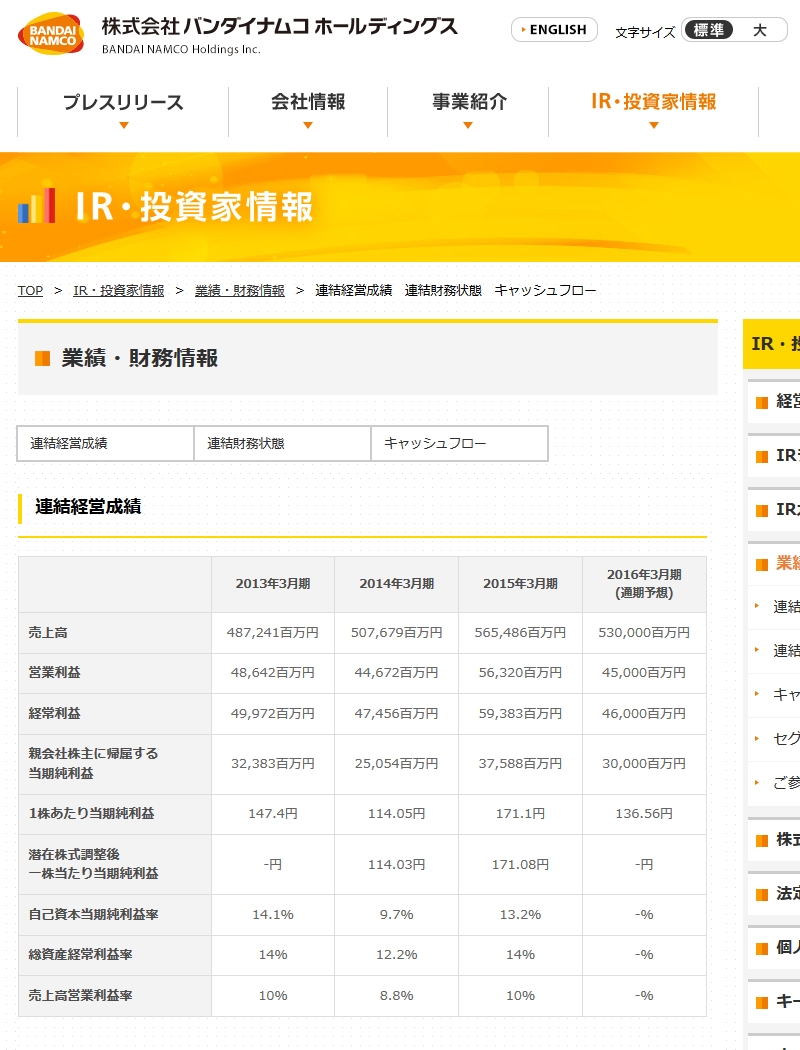Click the 114.03円 diluted EPS value
This screenshot has height=1050, width=800.
pyautogui.click(x=397, y=865)
